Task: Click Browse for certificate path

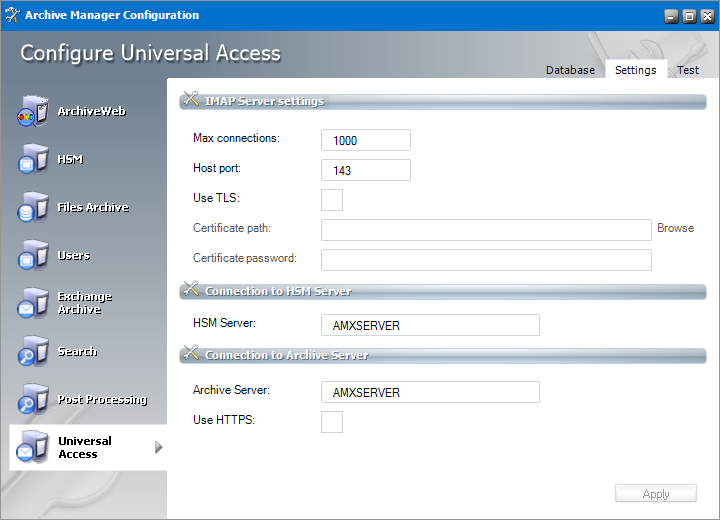Action: pyautogui.click(x=675, y=228)
